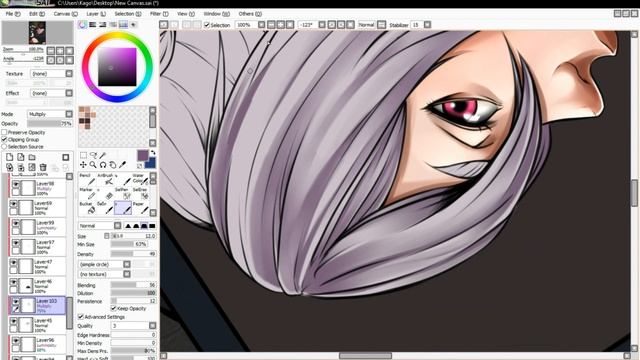Open the Others menu

(250, 14)
